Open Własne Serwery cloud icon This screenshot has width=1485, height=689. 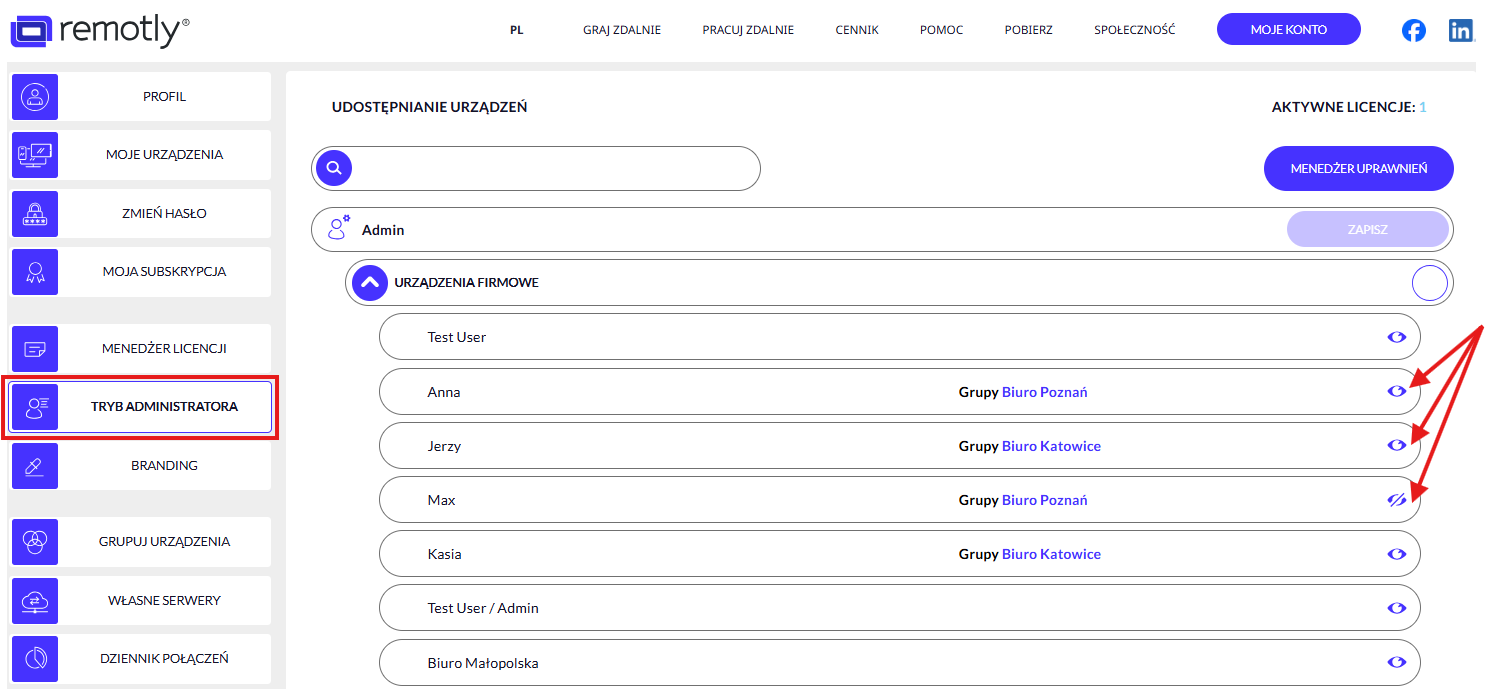coord(35,600)
